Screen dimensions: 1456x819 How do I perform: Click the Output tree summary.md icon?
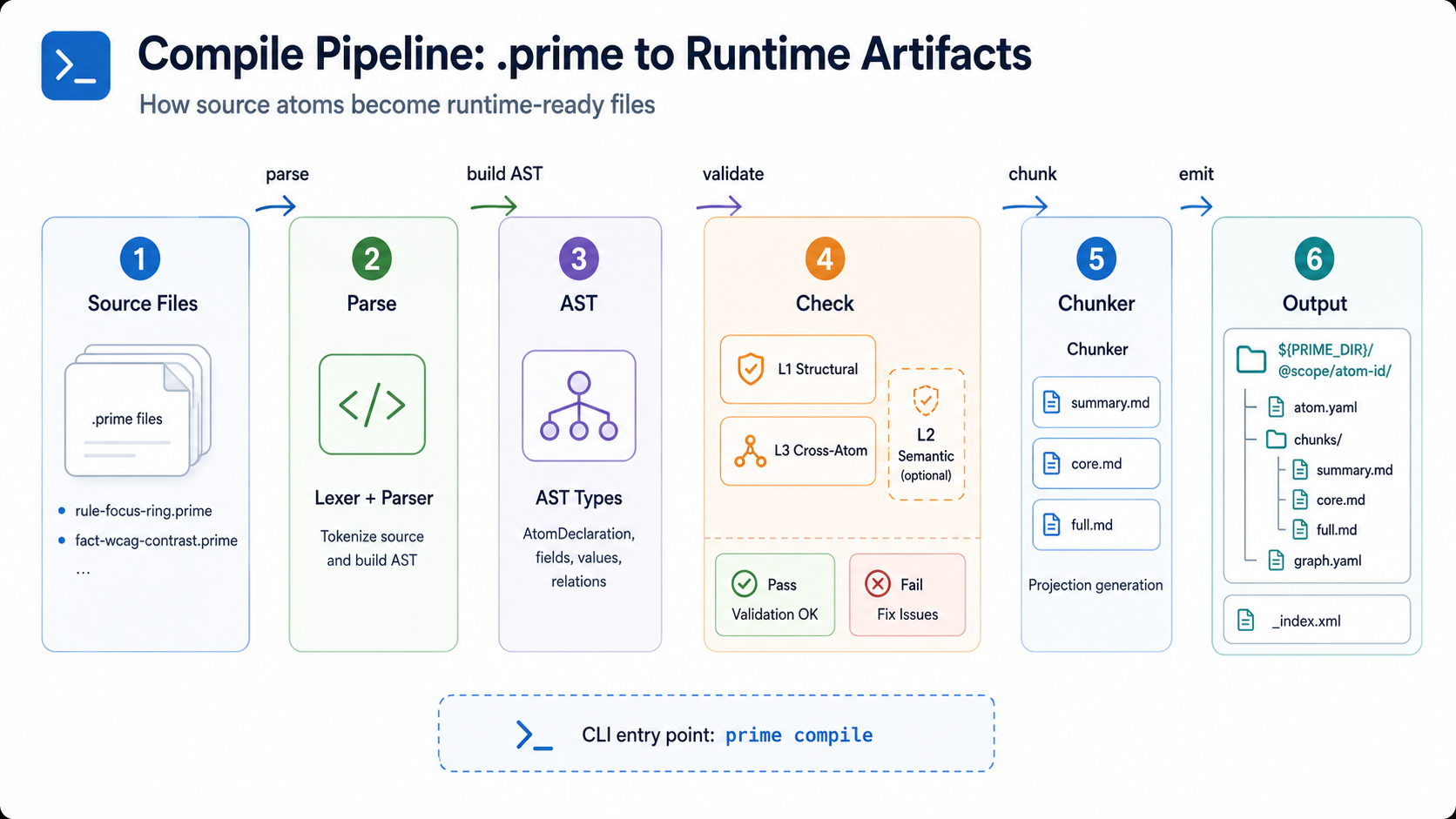tap(1300, 470)
